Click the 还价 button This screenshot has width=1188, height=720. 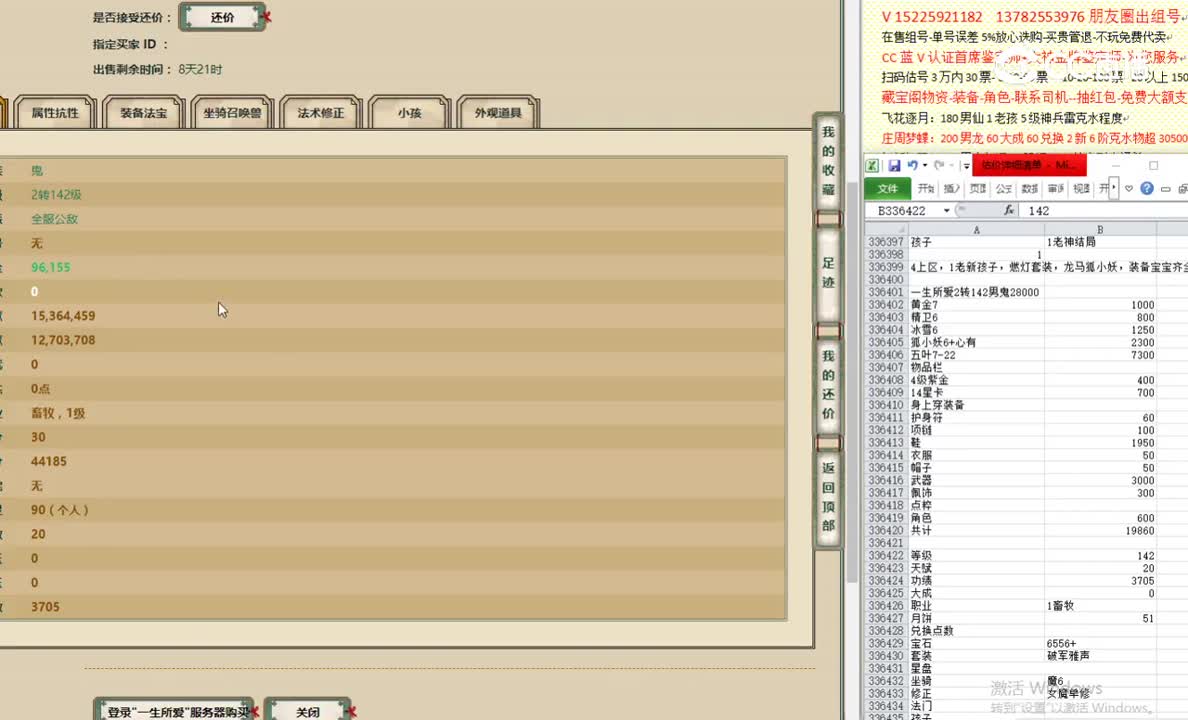[220, 16]
